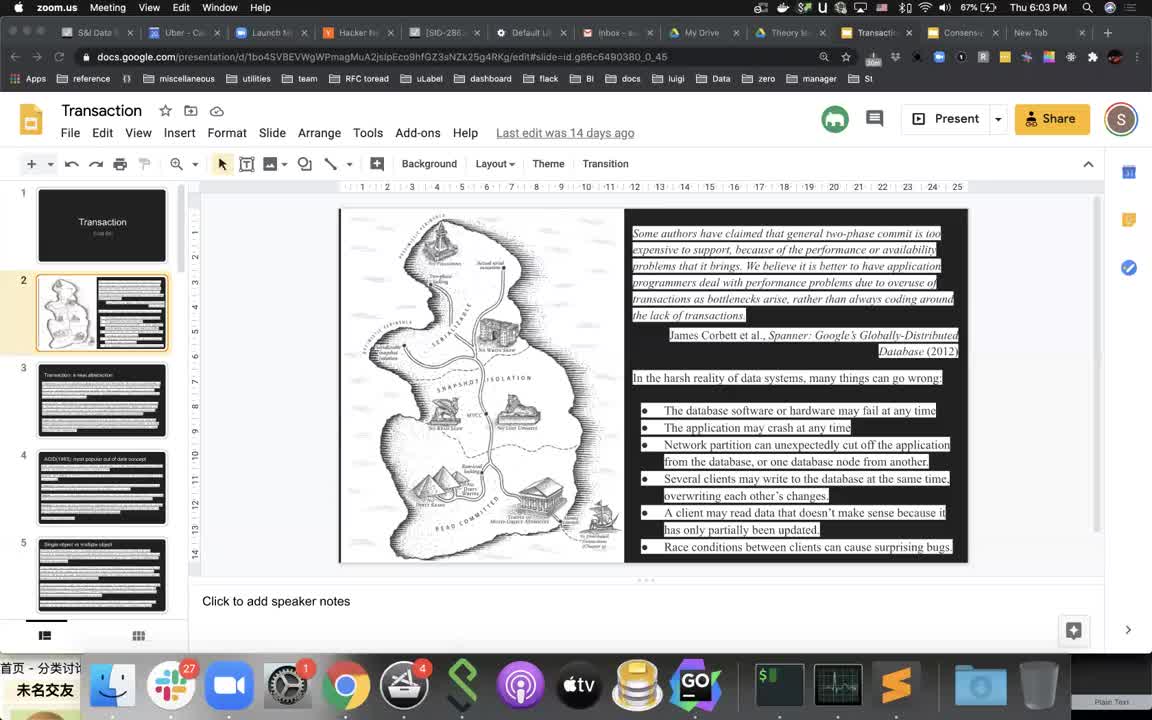Open Zoom app from the dock

point(228,685)
